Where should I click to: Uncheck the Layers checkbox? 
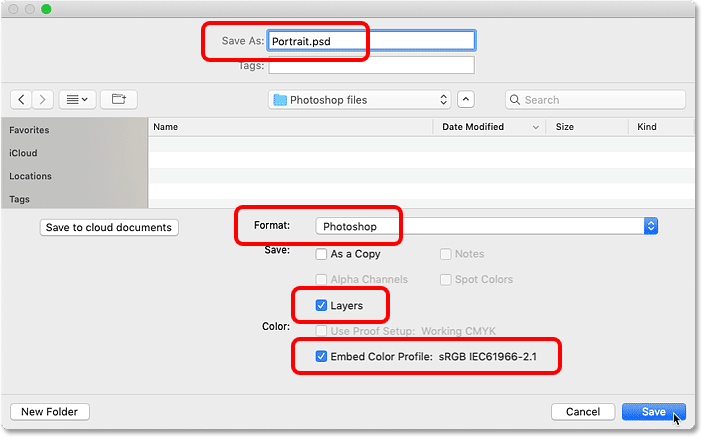click(x=321, y=306)
